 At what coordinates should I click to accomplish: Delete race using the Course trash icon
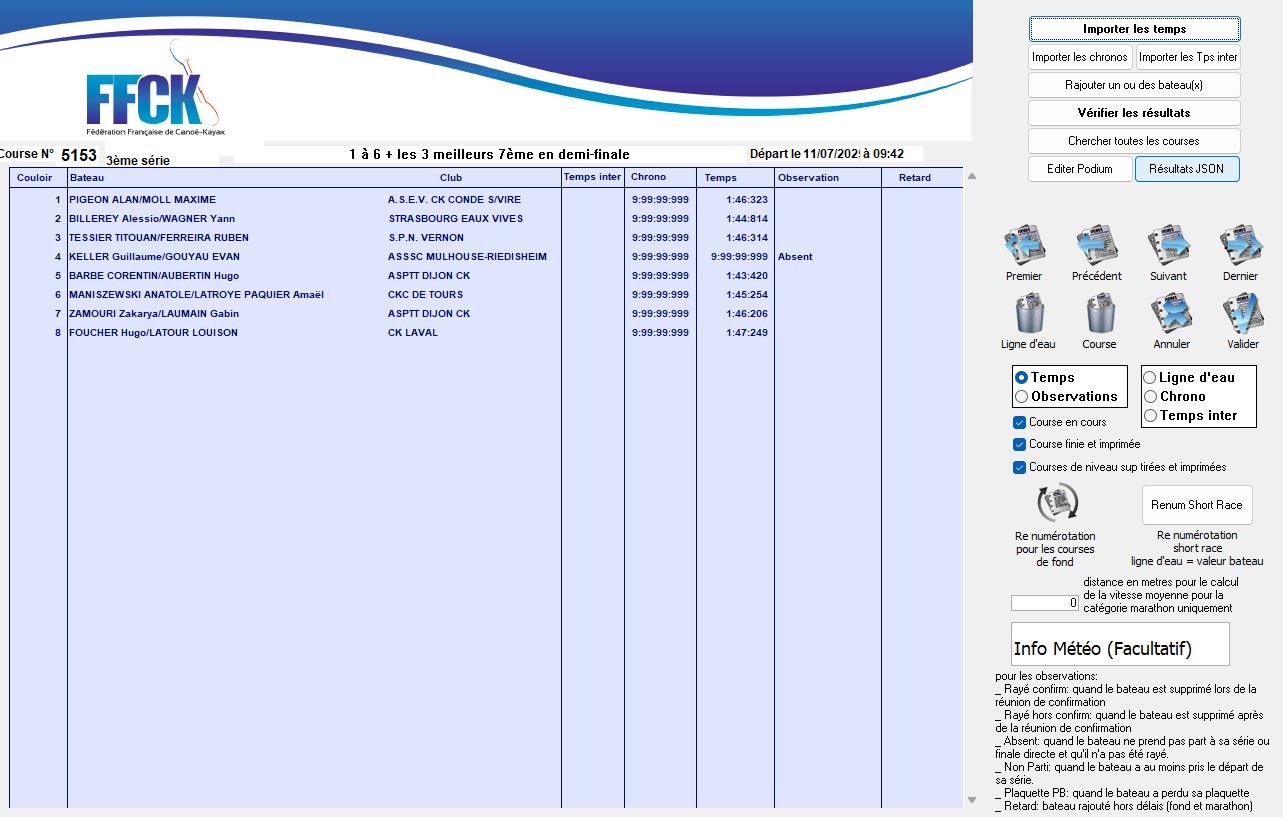point(1099,314)
